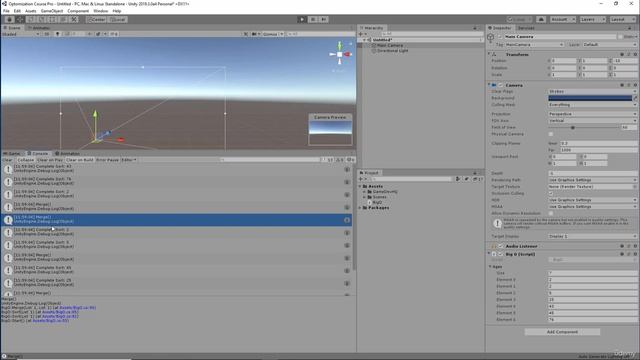Switch to the Services tab
The width and height of the screenshot is (640, 360).
526,28
